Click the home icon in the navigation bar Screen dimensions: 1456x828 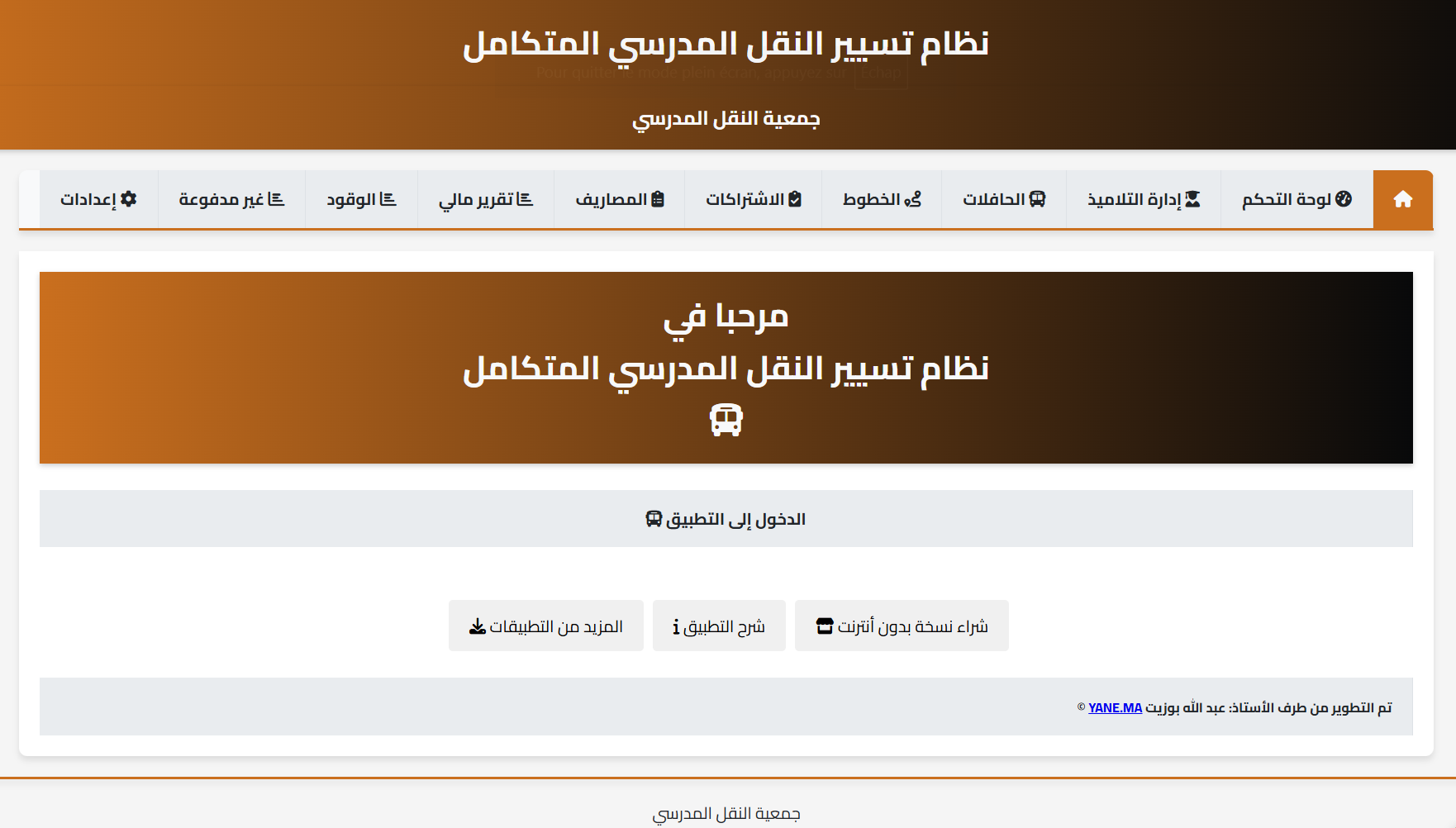(1402, 198)
